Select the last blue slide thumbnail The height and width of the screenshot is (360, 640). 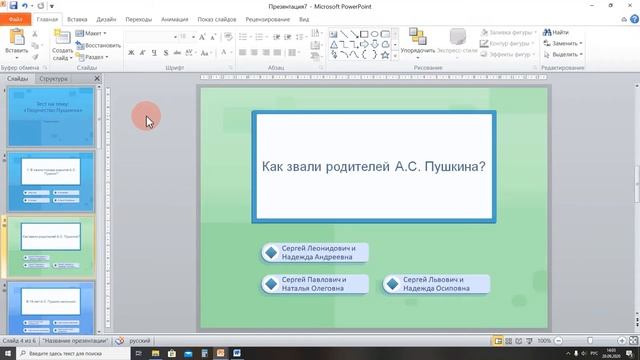point(51,307)
